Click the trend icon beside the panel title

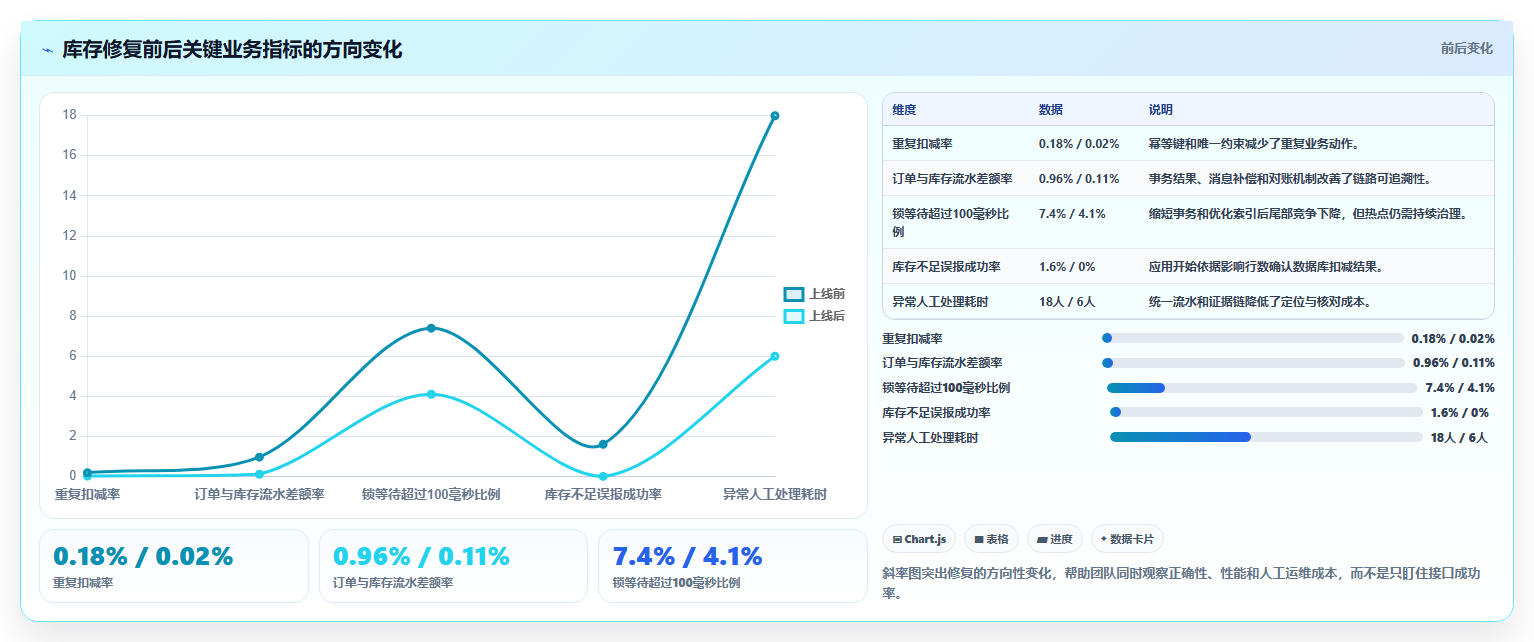47,50
